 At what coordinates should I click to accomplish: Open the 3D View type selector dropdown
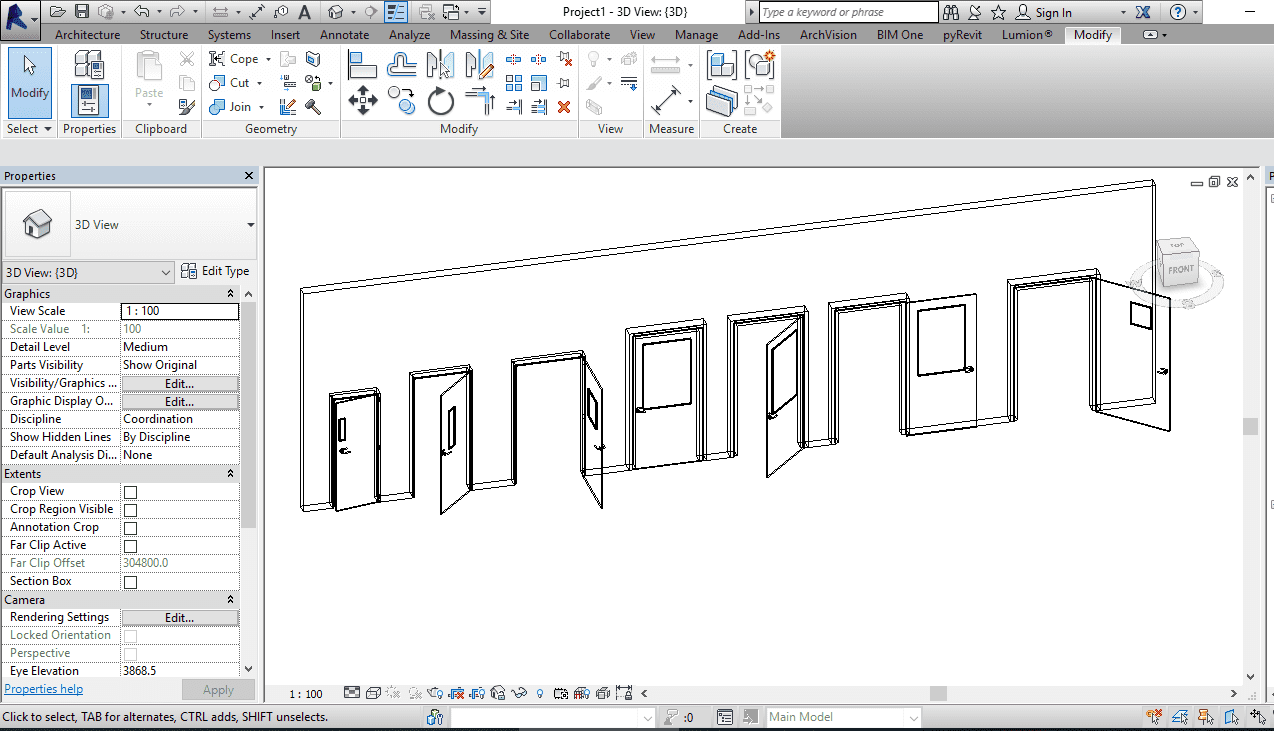(x=250, y=225)
